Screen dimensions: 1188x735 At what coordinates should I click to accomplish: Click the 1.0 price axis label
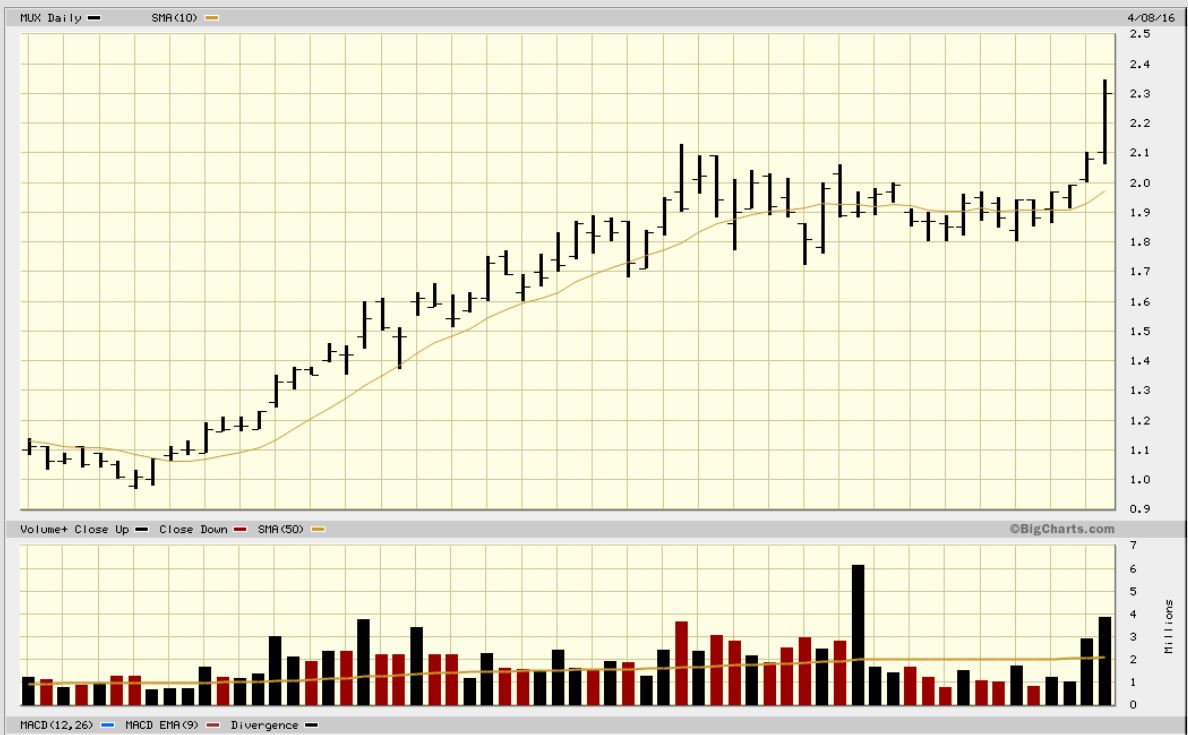[x=1140, y=480]
